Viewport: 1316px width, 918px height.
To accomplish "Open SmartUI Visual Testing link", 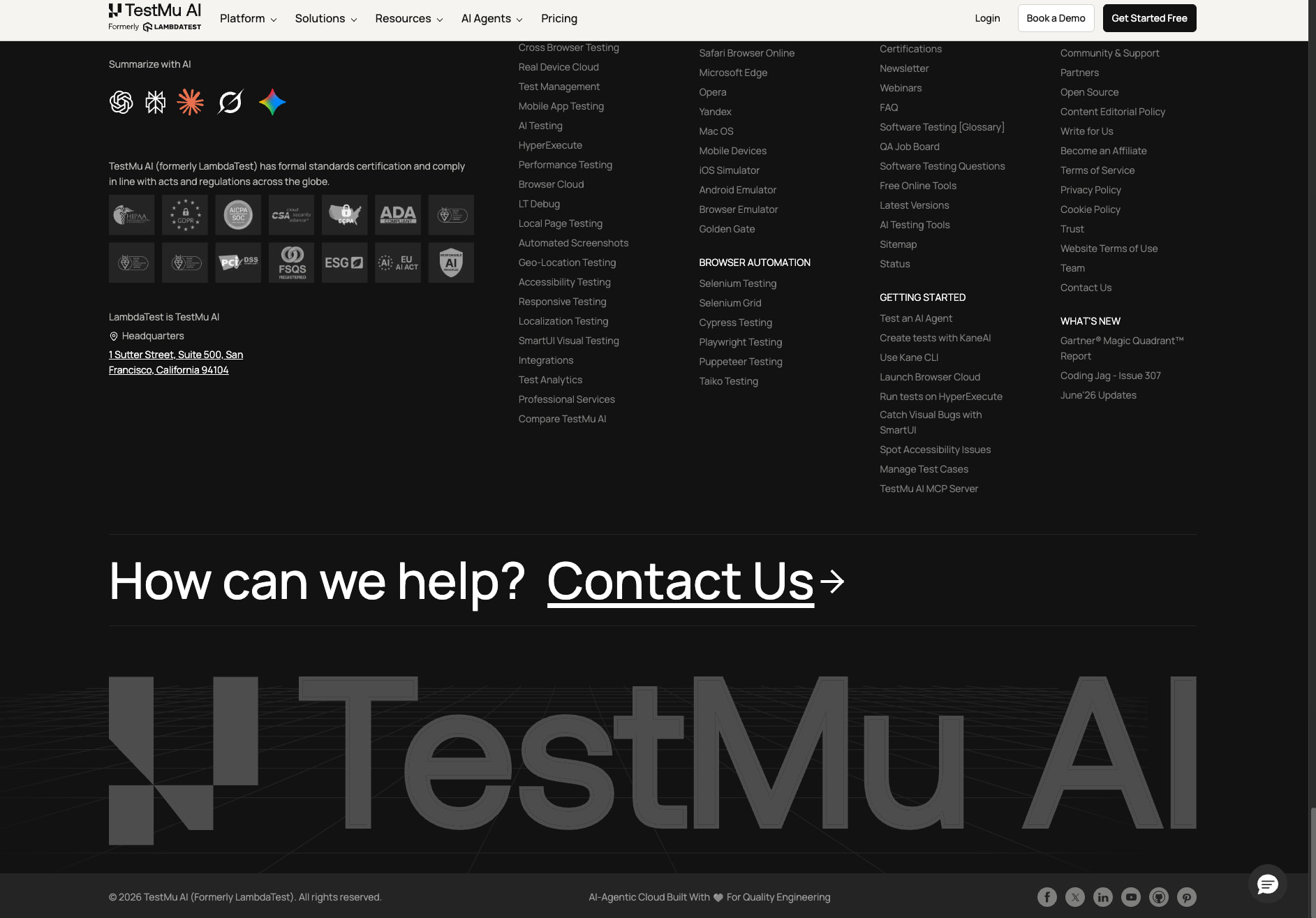I will 568,341.
